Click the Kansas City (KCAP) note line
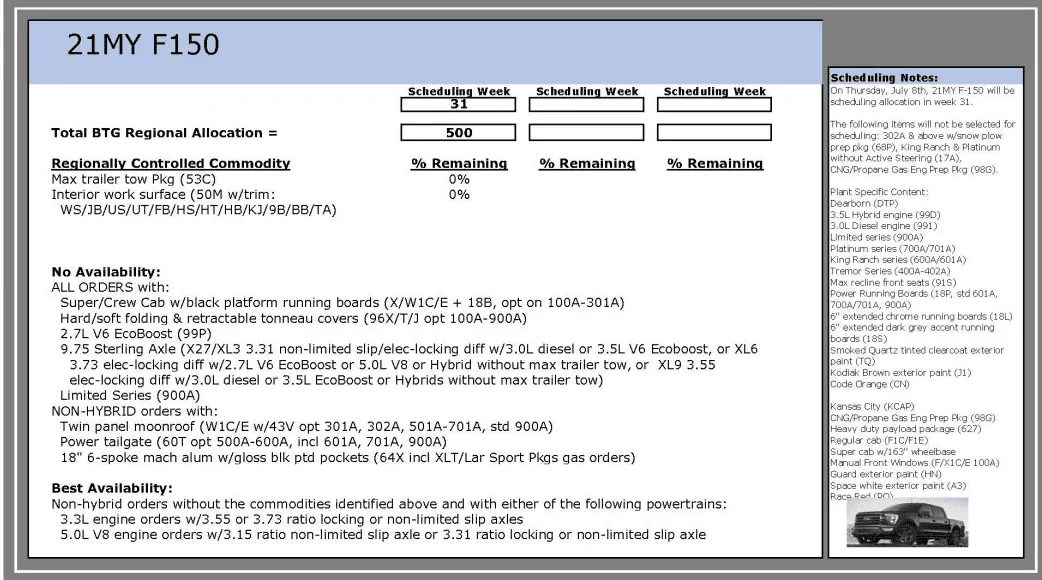The height and width of the screenshot is (580, 1042). pos(872,406)
